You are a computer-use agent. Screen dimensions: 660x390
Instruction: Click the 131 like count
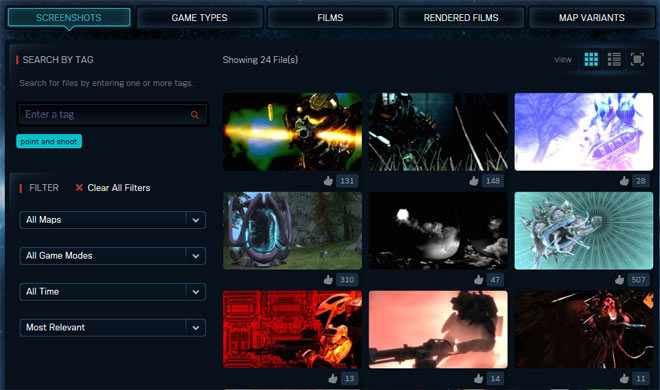(347, 181)
